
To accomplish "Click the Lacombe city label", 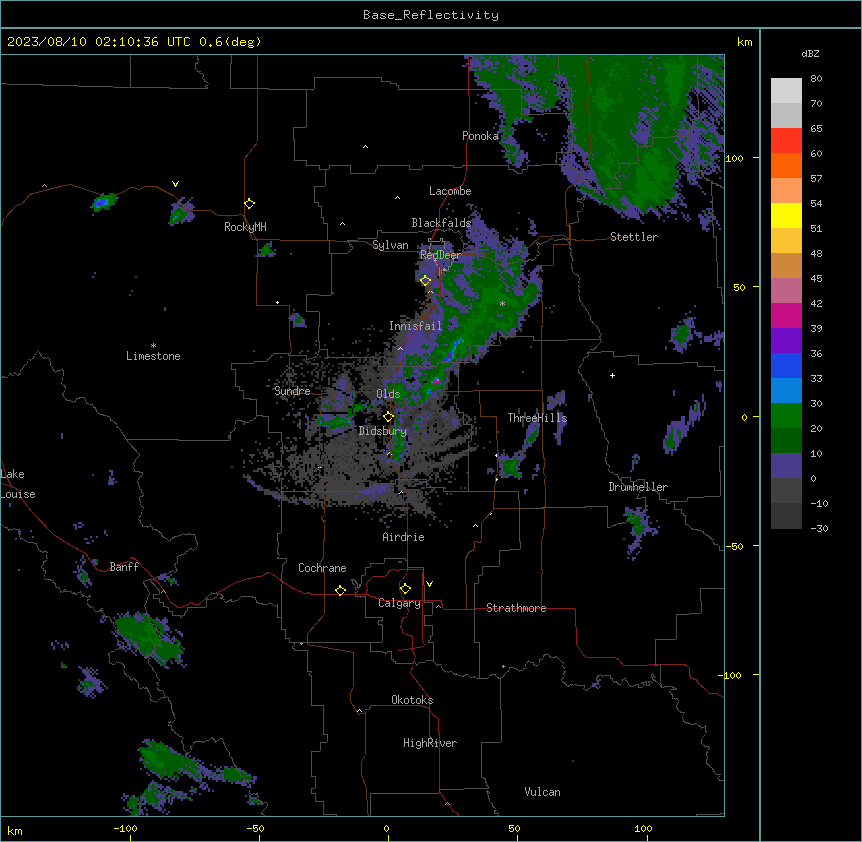I will (450, 191).
